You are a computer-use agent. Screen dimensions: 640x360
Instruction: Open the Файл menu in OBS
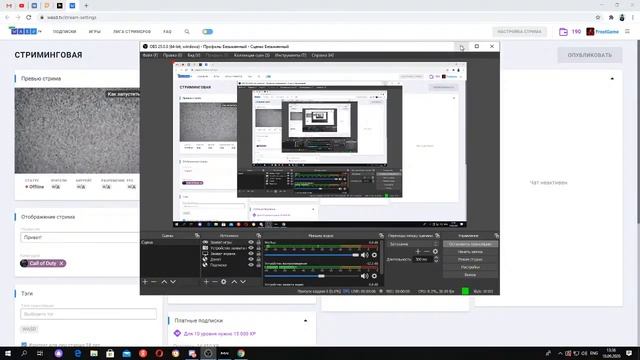(x=150, y=55)
